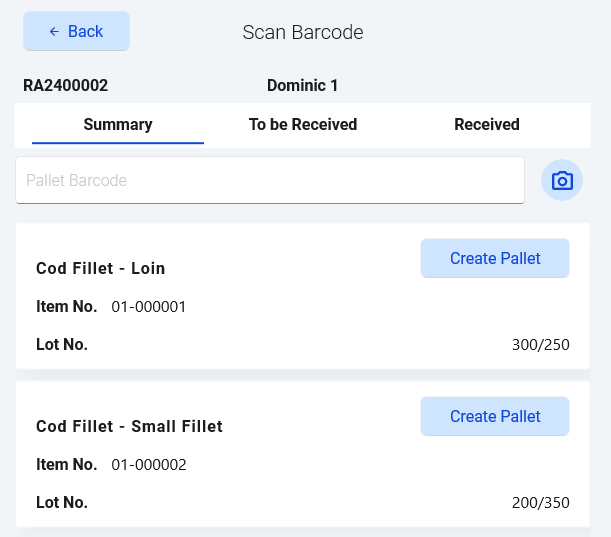Click the left arrow on Back

point(54,32)
